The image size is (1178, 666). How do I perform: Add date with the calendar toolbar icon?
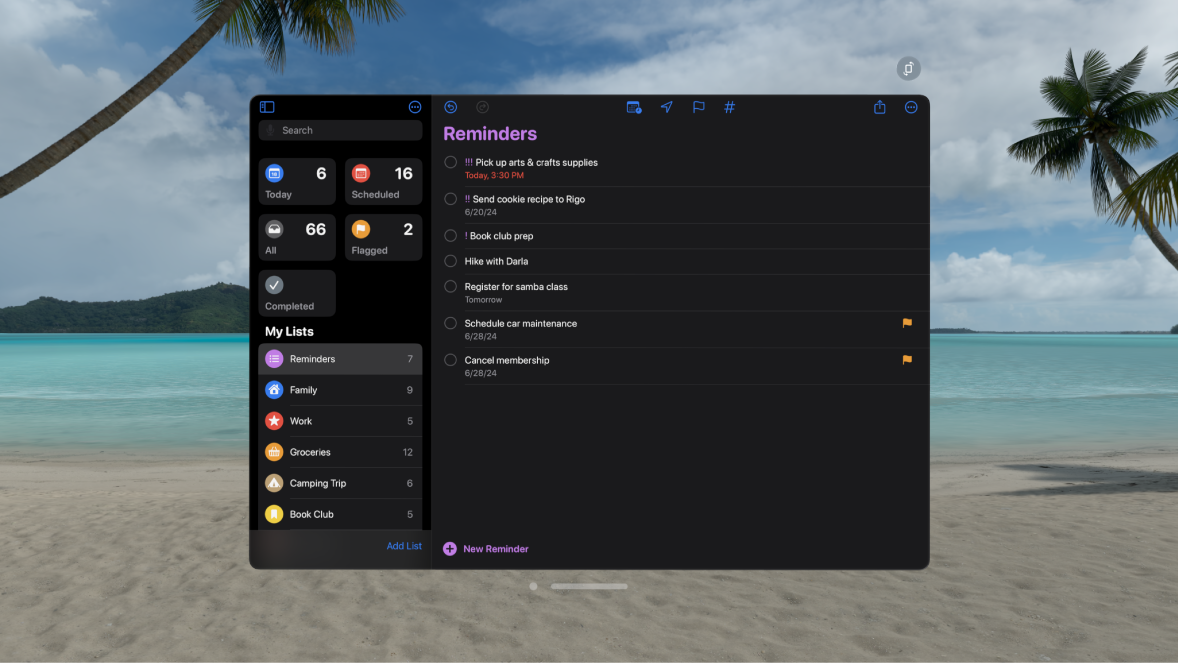click(x=634, y=107)
